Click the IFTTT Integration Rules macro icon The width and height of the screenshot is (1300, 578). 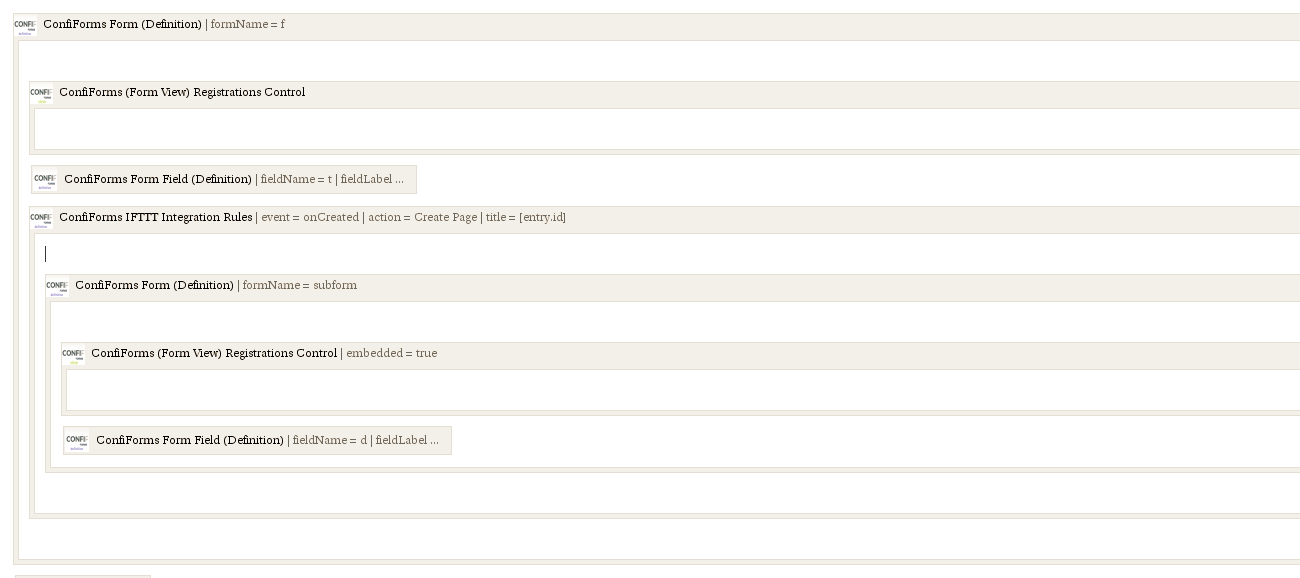pyautogui.click(x=41, y=219)
